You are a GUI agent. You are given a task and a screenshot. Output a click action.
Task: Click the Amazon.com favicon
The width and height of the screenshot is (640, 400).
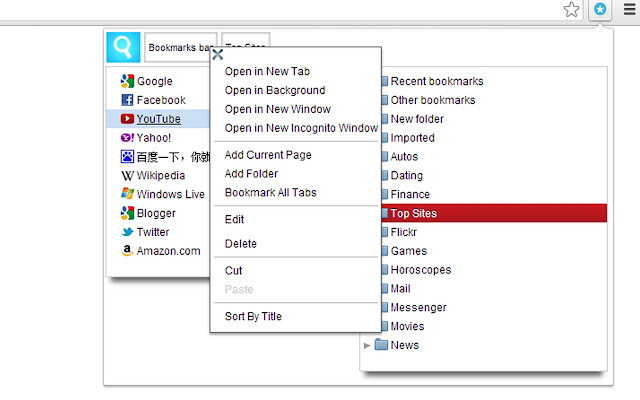[127, 250]
